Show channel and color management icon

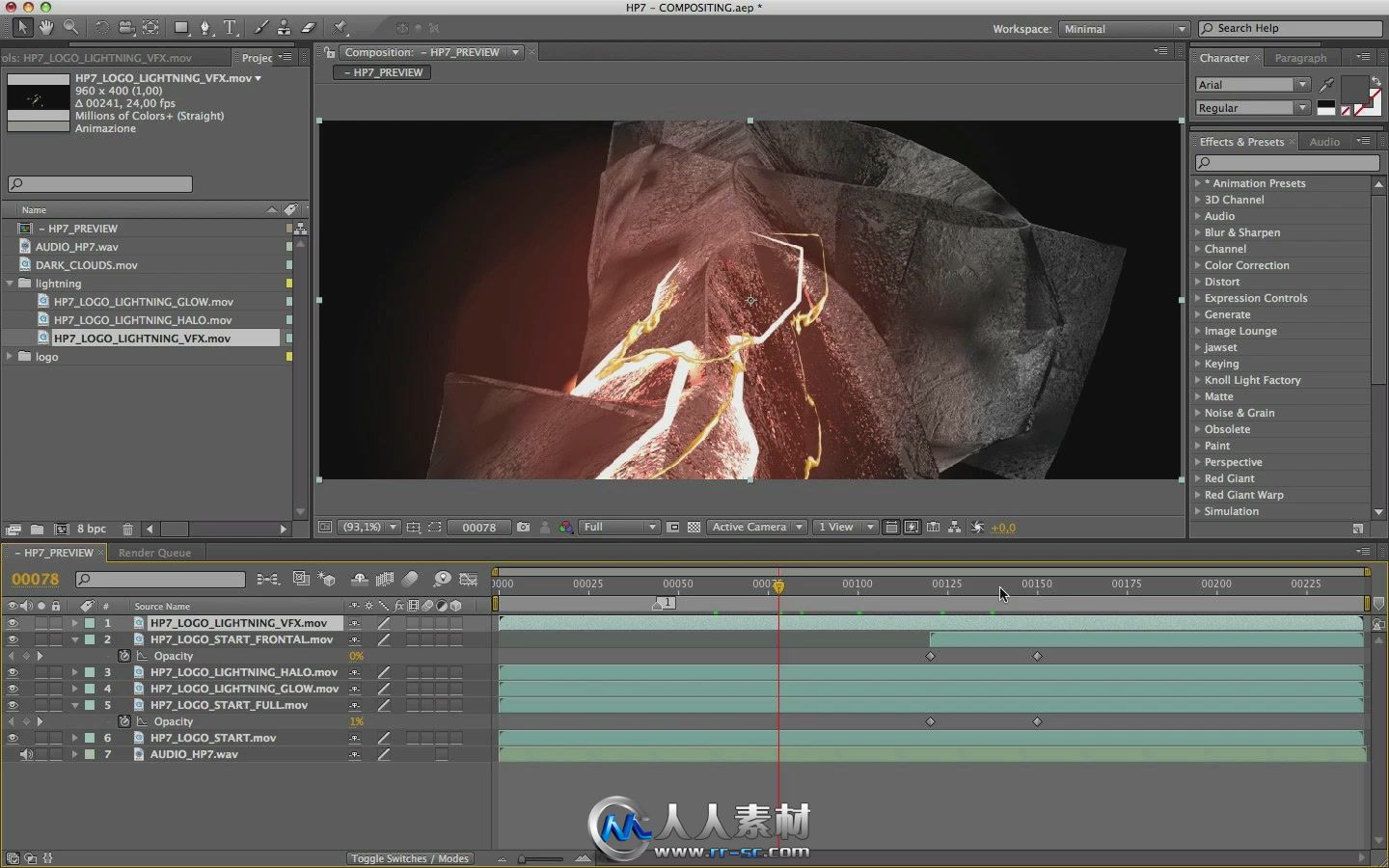(566, 528)
